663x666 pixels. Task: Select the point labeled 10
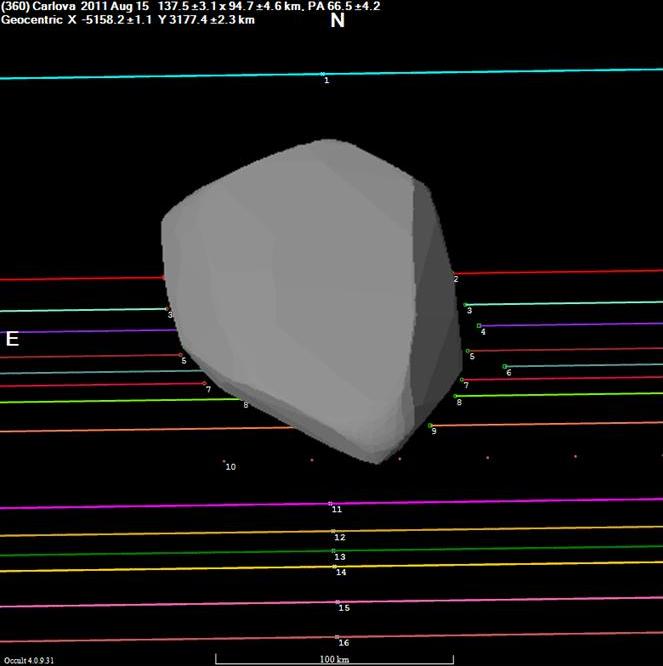[x=224, y=462]
